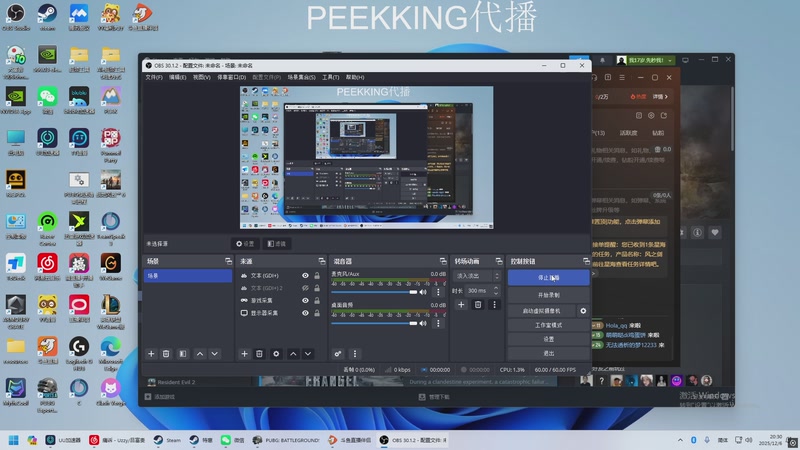The width and height of the screenshot is (800, 450).
Task: Move the scene up with arrow
Action: click(200, 354)
